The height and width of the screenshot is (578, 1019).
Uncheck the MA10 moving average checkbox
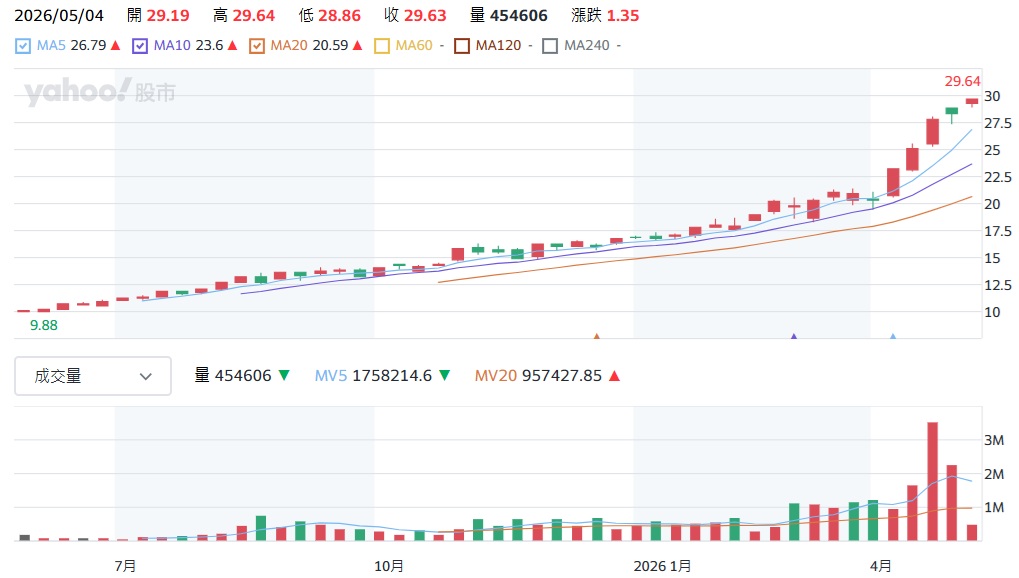pos(140,46)
